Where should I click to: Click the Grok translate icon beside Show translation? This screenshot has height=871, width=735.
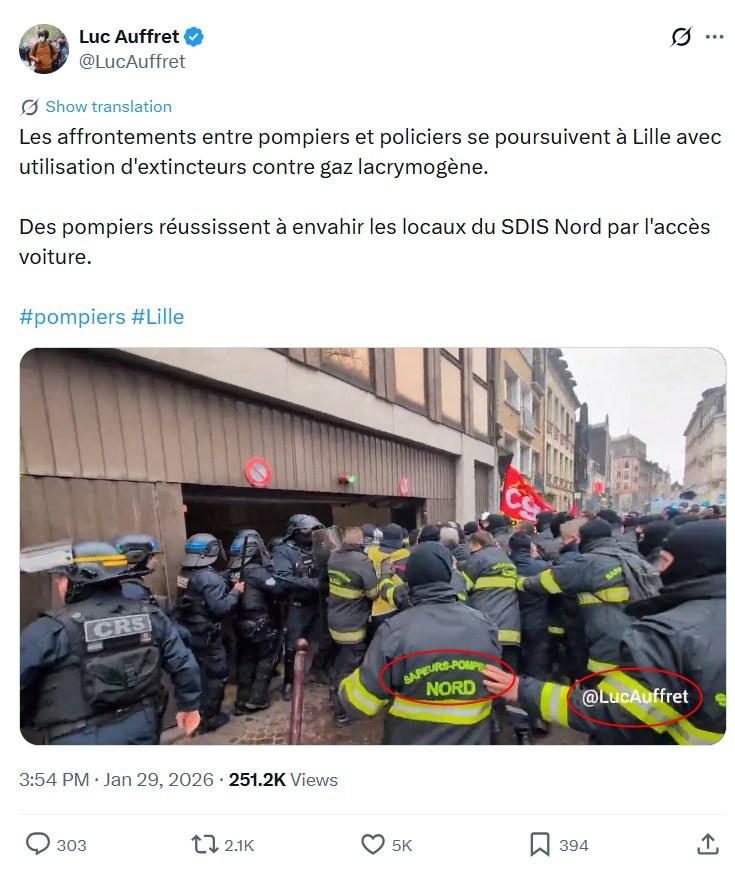29,107
